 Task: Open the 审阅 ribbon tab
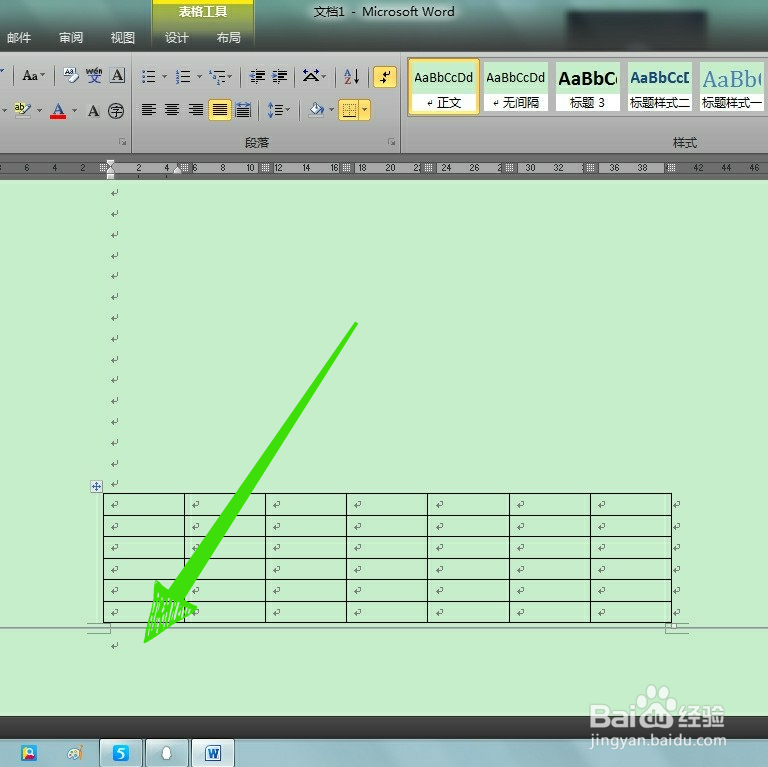[71, 38]
